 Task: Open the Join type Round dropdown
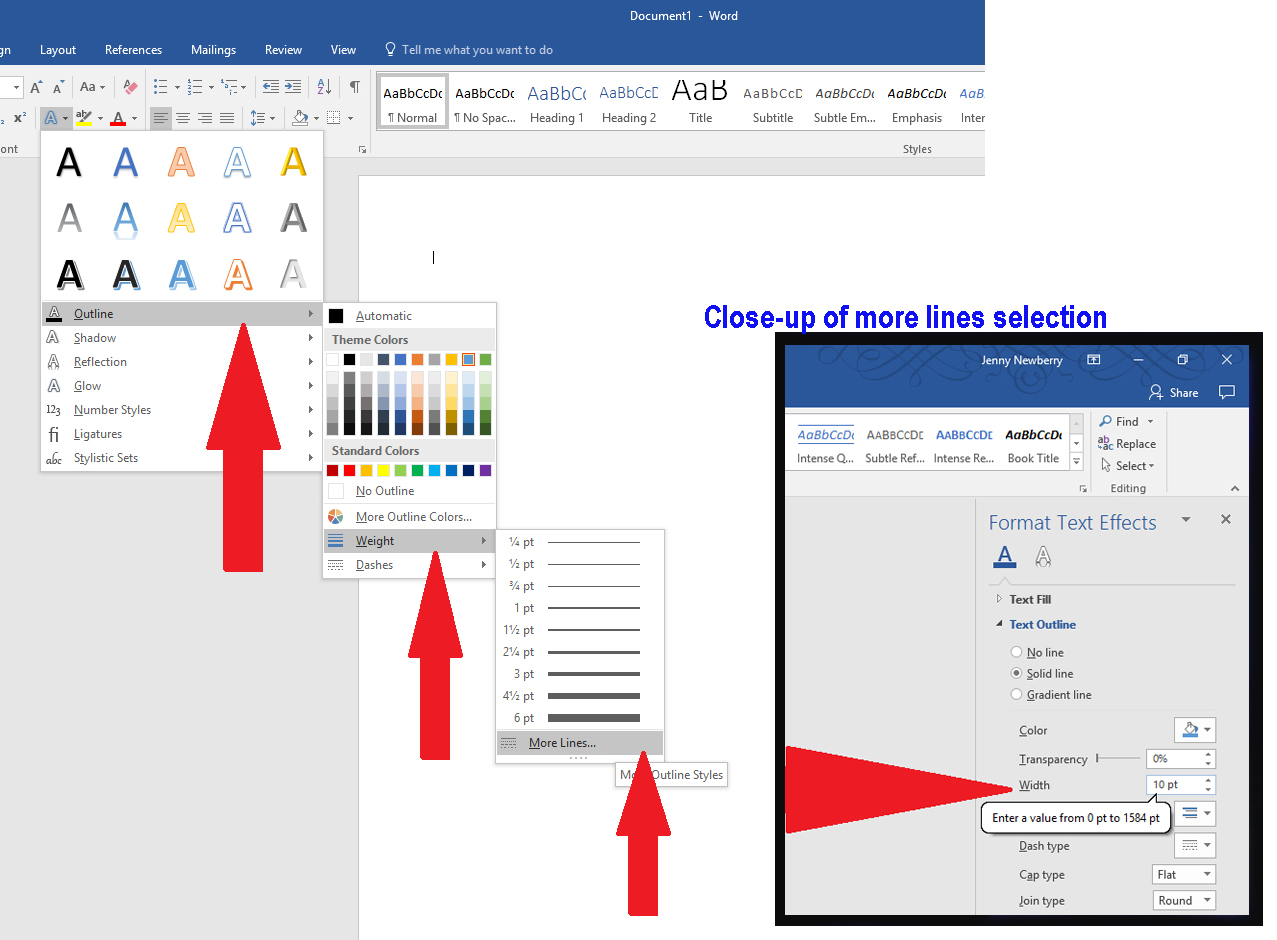(x=1184, y=900)
